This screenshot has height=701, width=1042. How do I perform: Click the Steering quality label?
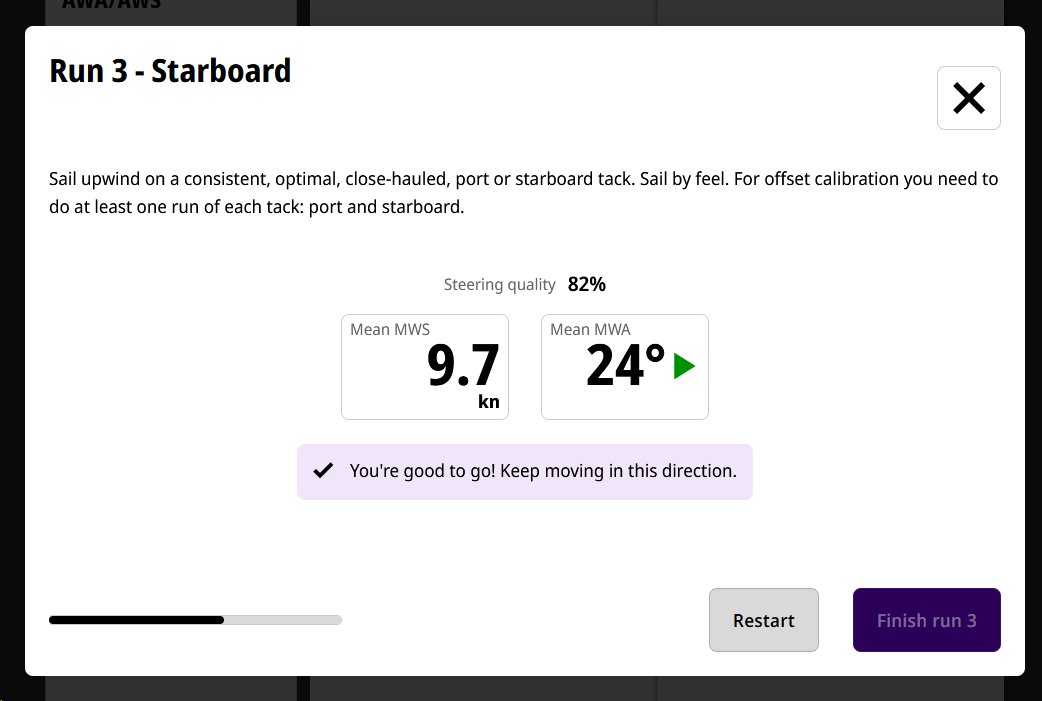(x=499, y=284)
